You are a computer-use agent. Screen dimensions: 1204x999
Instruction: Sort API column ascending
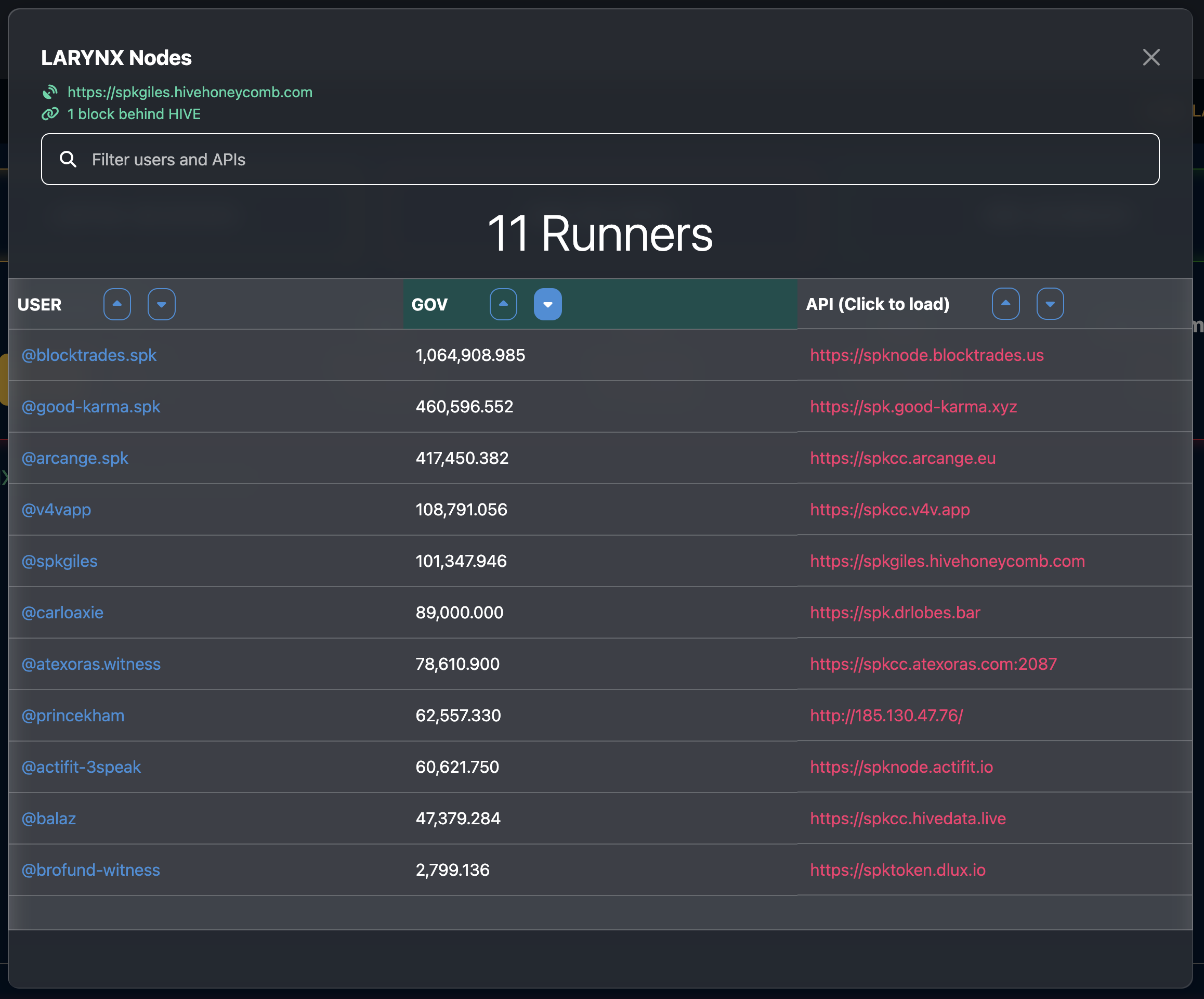tap(1005, 304)
